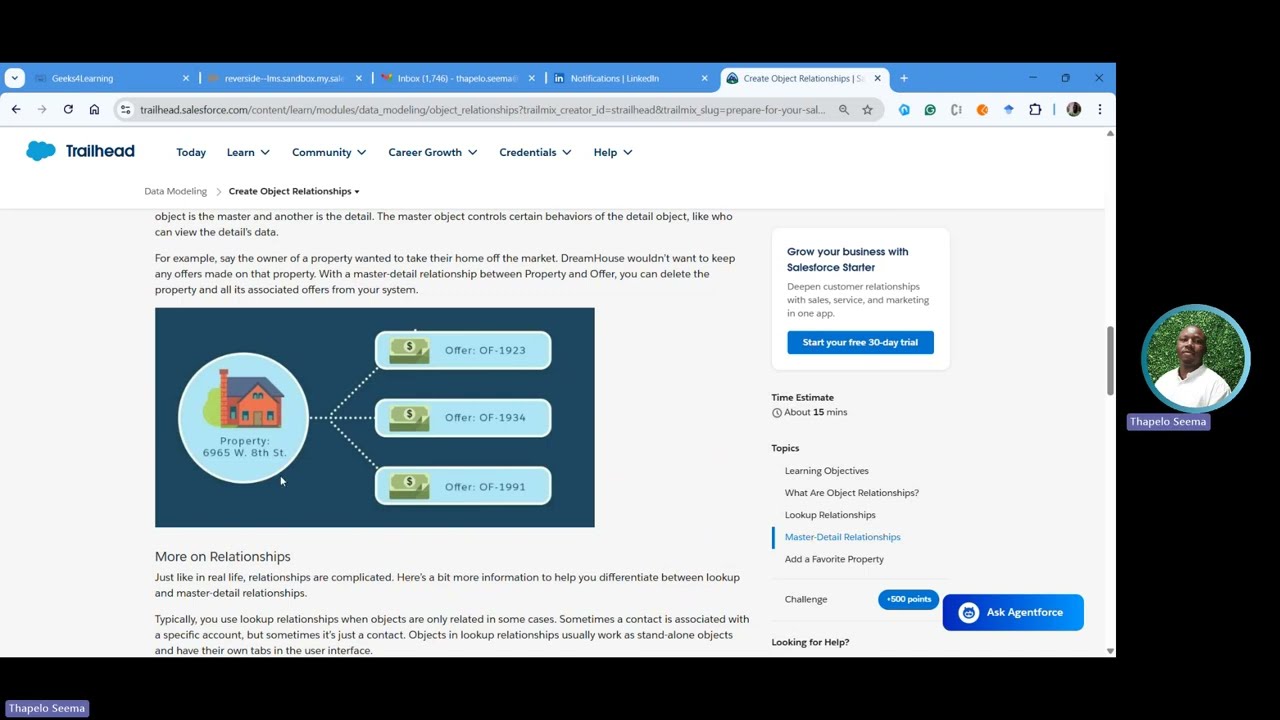Click the Offer: OF-1923 card in diagram

coord(463,350)
